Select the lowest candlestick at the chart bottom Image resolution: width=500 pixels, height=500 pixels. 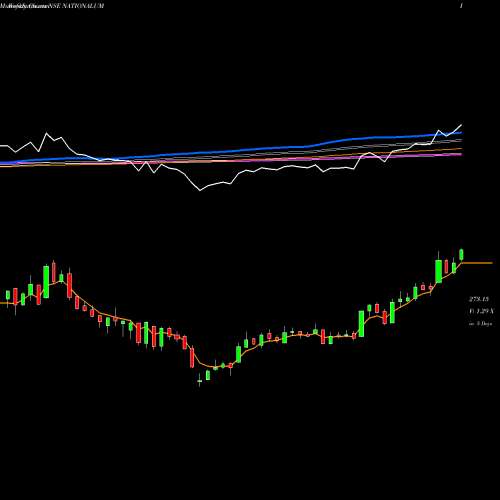[x=200, y=381]
